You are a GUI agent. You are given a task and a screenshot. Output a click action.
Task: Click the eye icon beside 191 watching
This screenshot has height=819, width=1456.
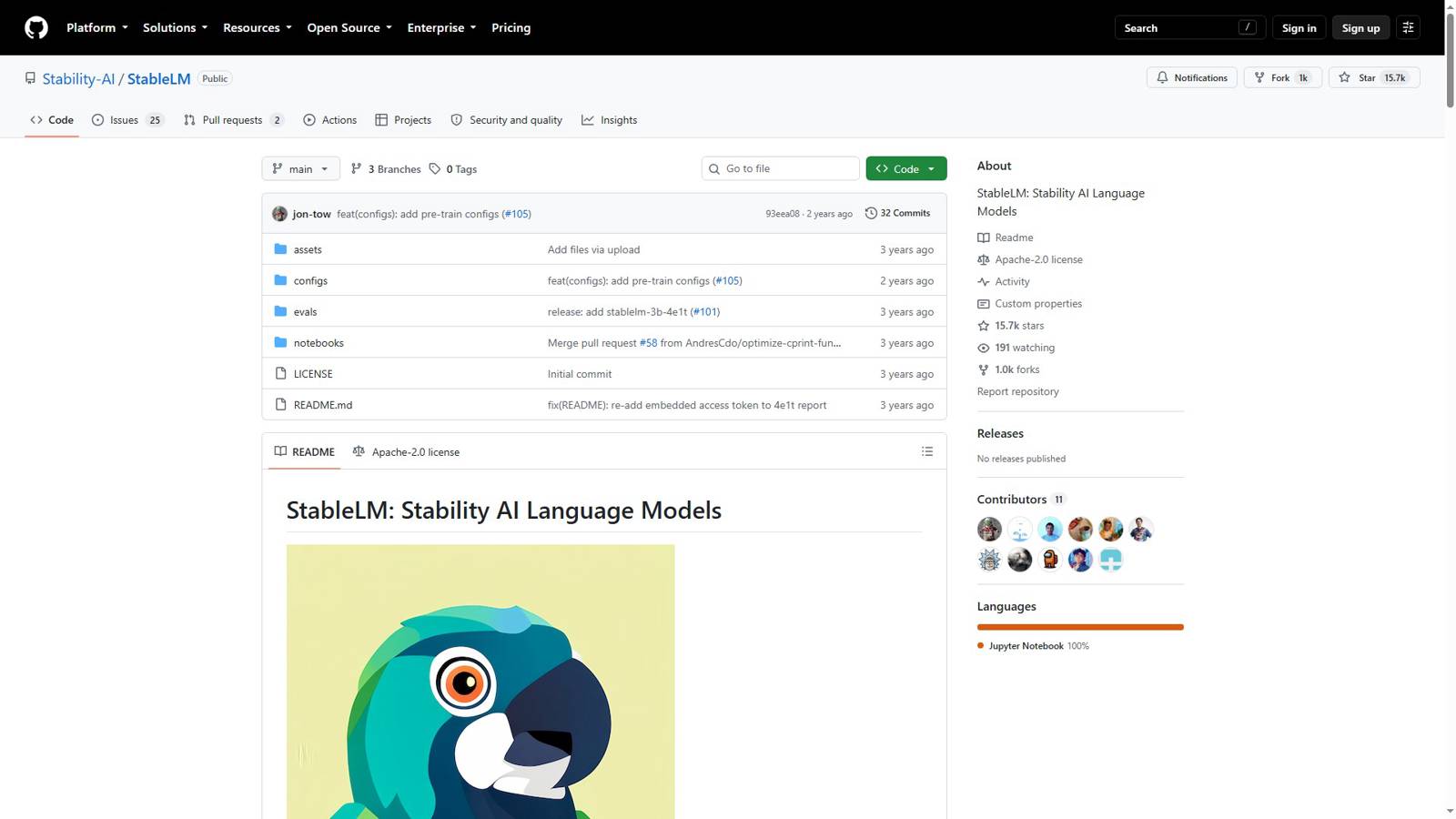(983, 348)
